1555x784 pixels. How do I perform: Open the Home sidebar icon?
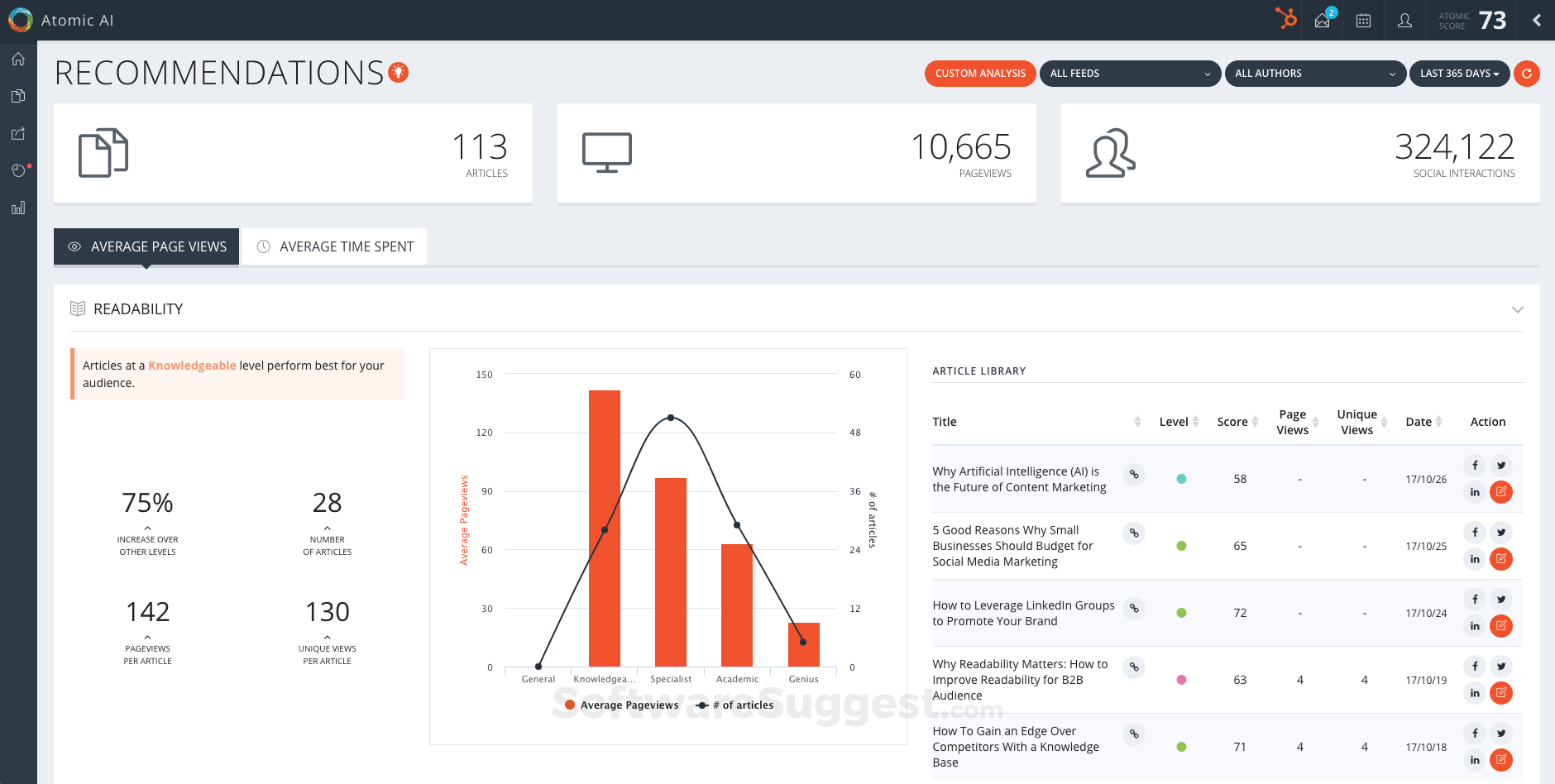pyautogui.click(x=18, y=59)
